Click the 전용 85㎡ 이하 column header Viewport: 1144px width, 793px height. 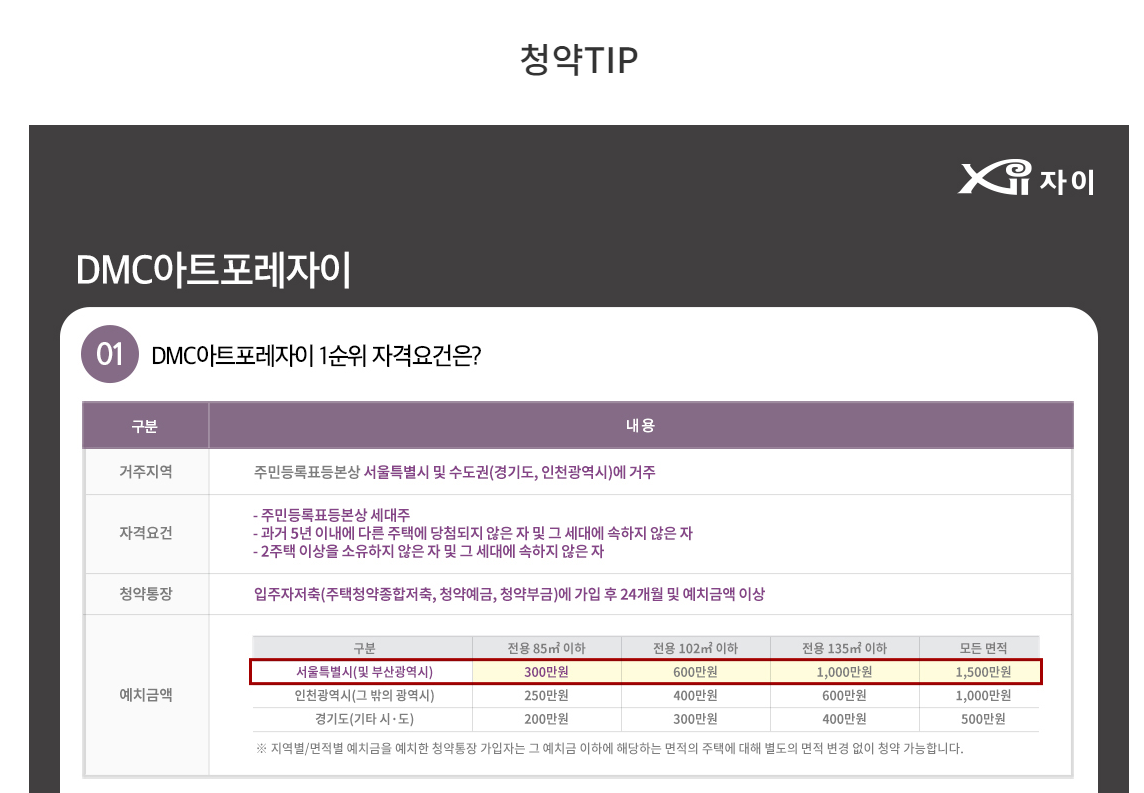point(546,648)
